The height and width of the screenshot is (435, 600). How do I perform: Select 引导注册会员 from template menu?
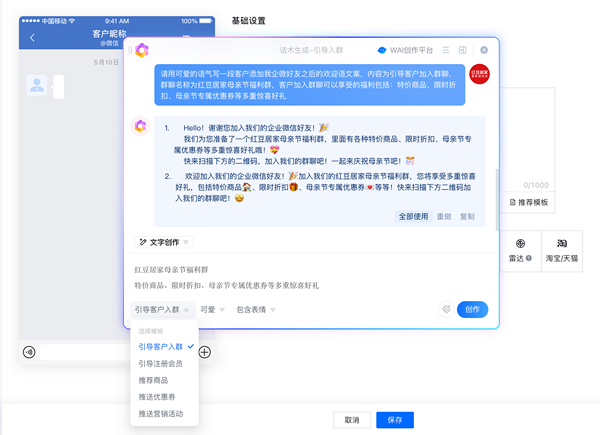[x=161, y=363]
